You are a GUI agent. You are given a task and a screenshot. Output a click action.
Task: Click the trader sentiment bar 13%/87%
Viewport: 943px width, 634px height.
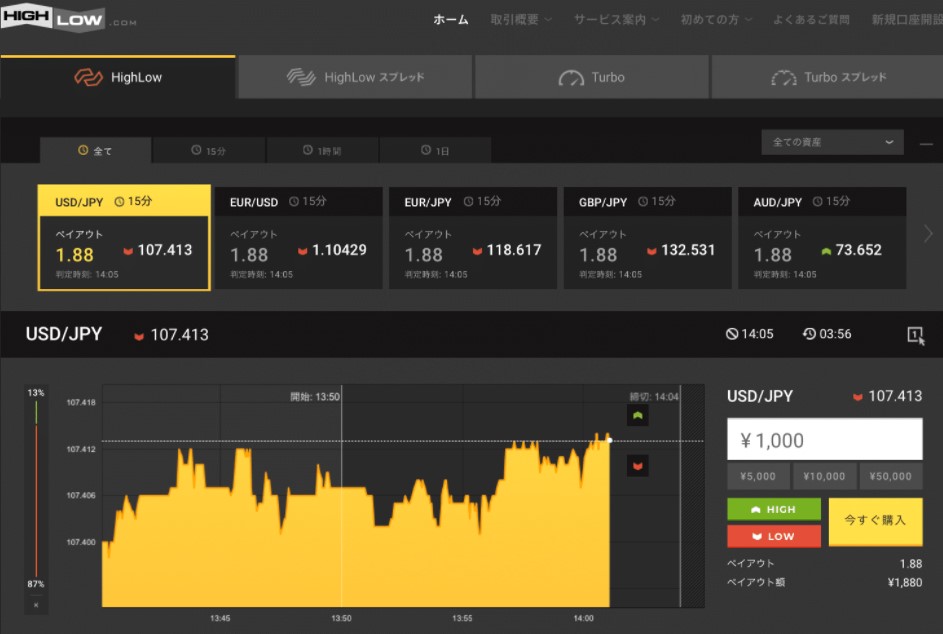pyautogui.click(x=36, y=488)
